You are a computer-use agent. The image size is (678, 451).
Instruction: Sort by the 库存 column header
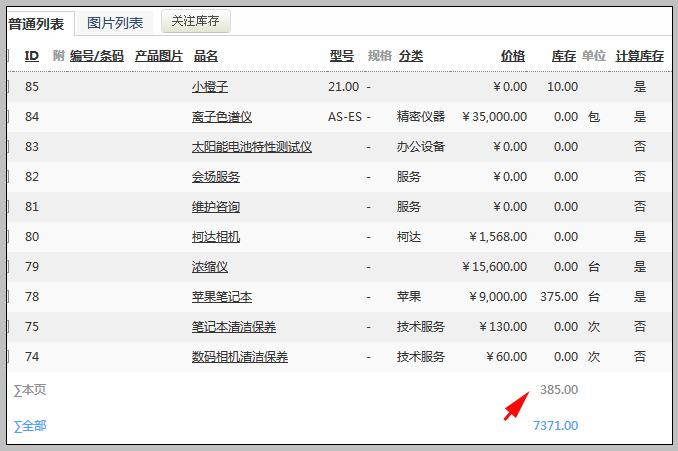563,56
